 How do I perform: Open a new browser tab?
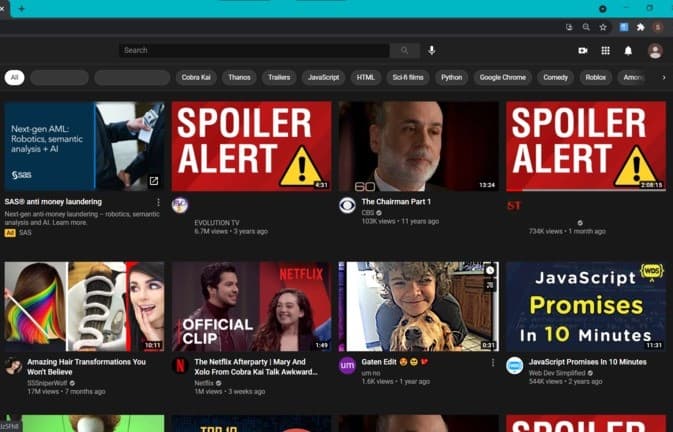22,8
